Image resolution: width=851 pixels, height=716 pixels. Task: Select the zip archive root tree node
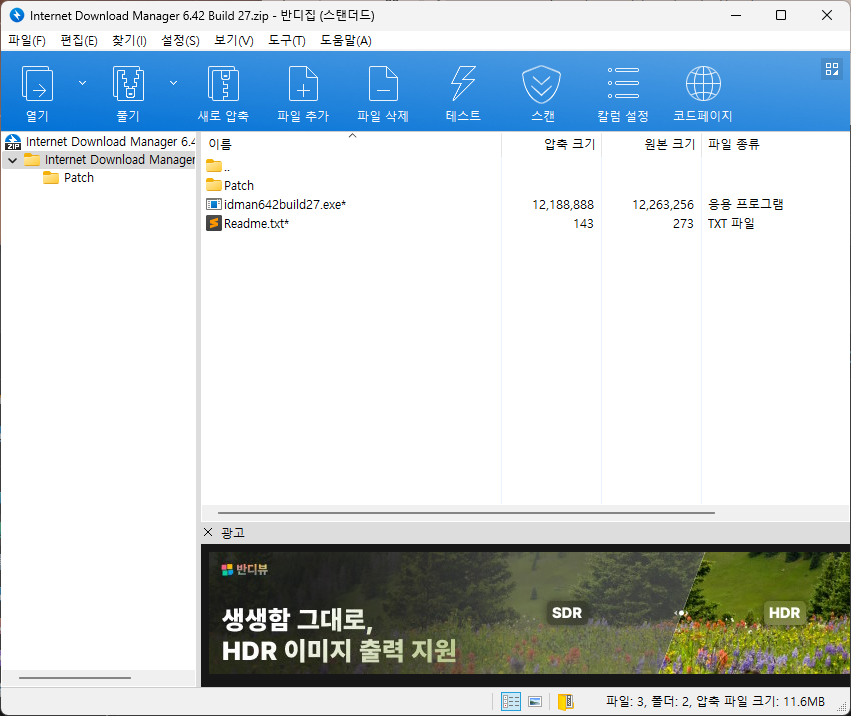[x=100, y=142]
